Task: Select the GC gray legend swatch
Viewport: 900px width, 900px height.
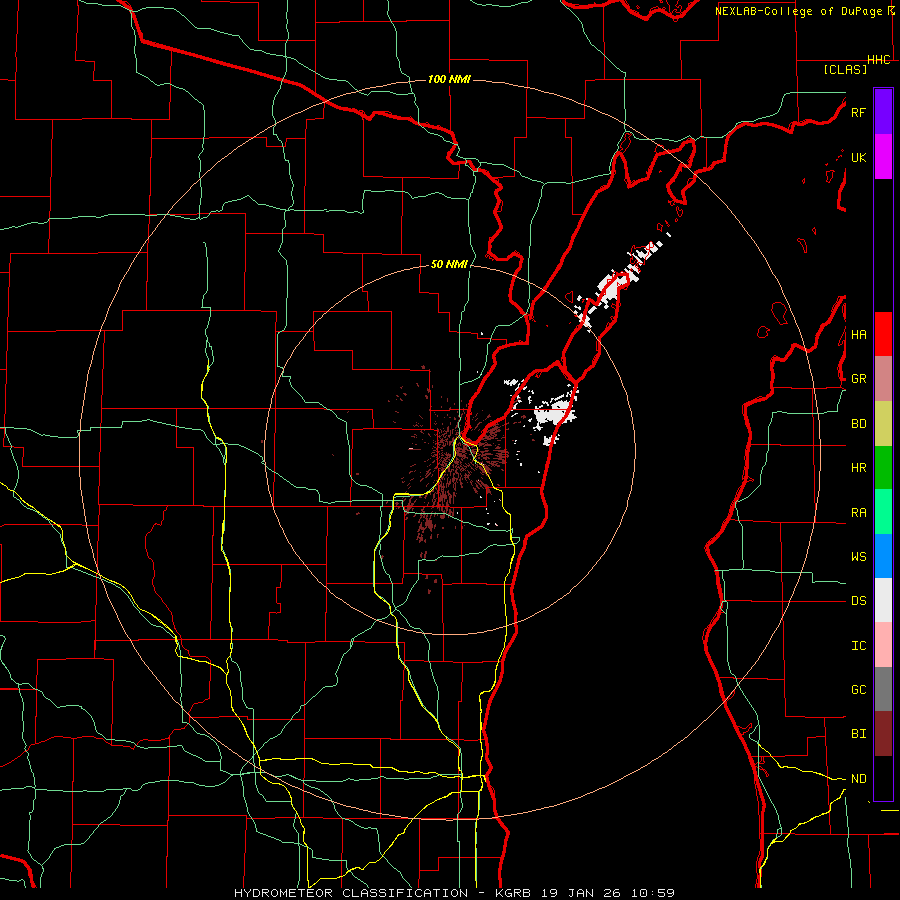Action: coord(883,689)
